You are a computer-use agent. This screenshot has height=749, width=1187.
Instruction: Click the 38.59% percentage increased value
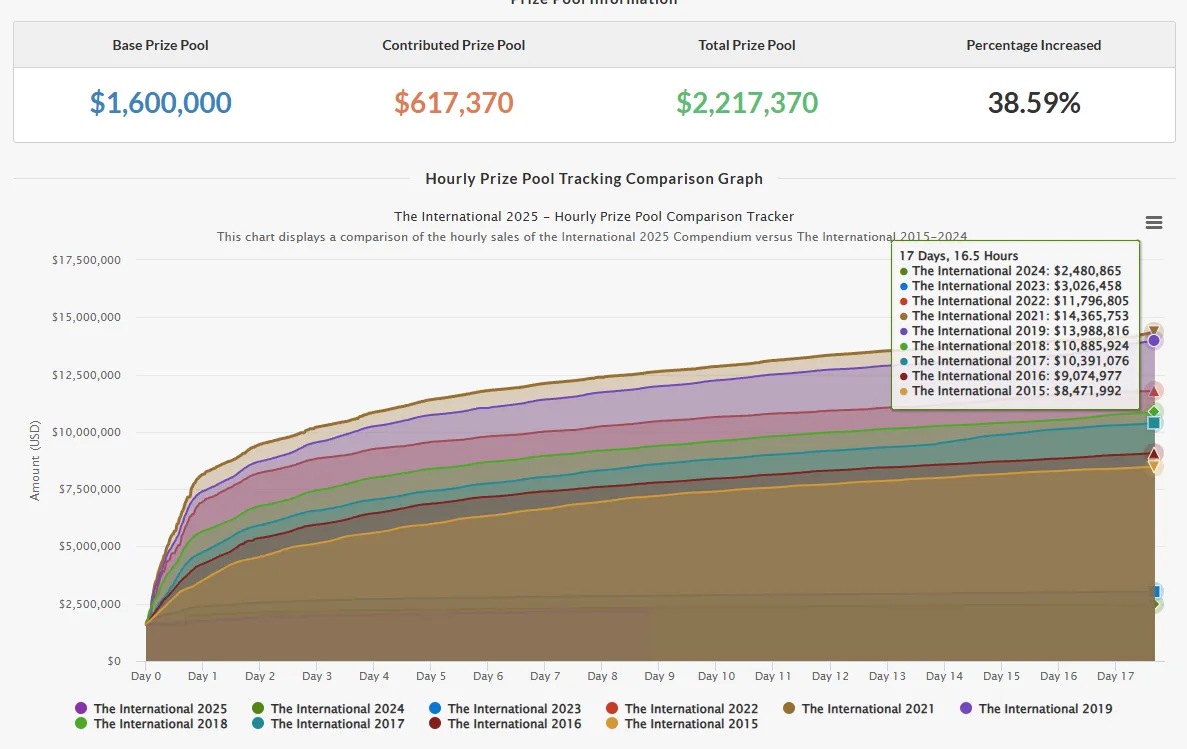tap(1034, 102)
